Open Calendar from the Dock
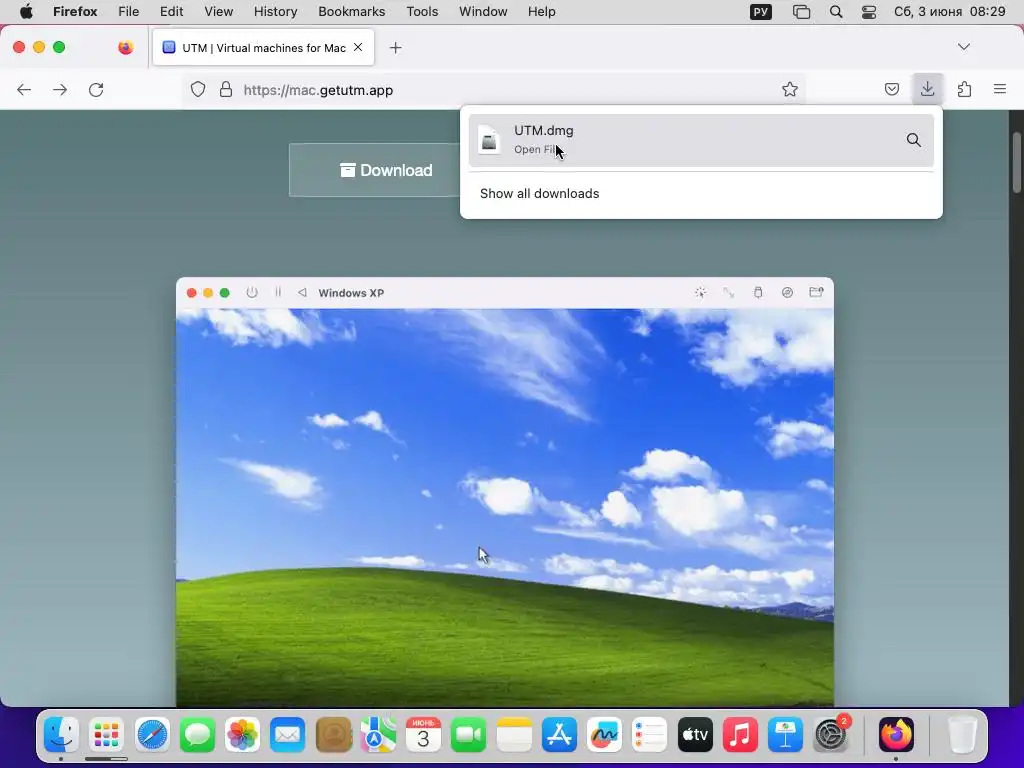 pyautogui.click(x=423, y=736)
